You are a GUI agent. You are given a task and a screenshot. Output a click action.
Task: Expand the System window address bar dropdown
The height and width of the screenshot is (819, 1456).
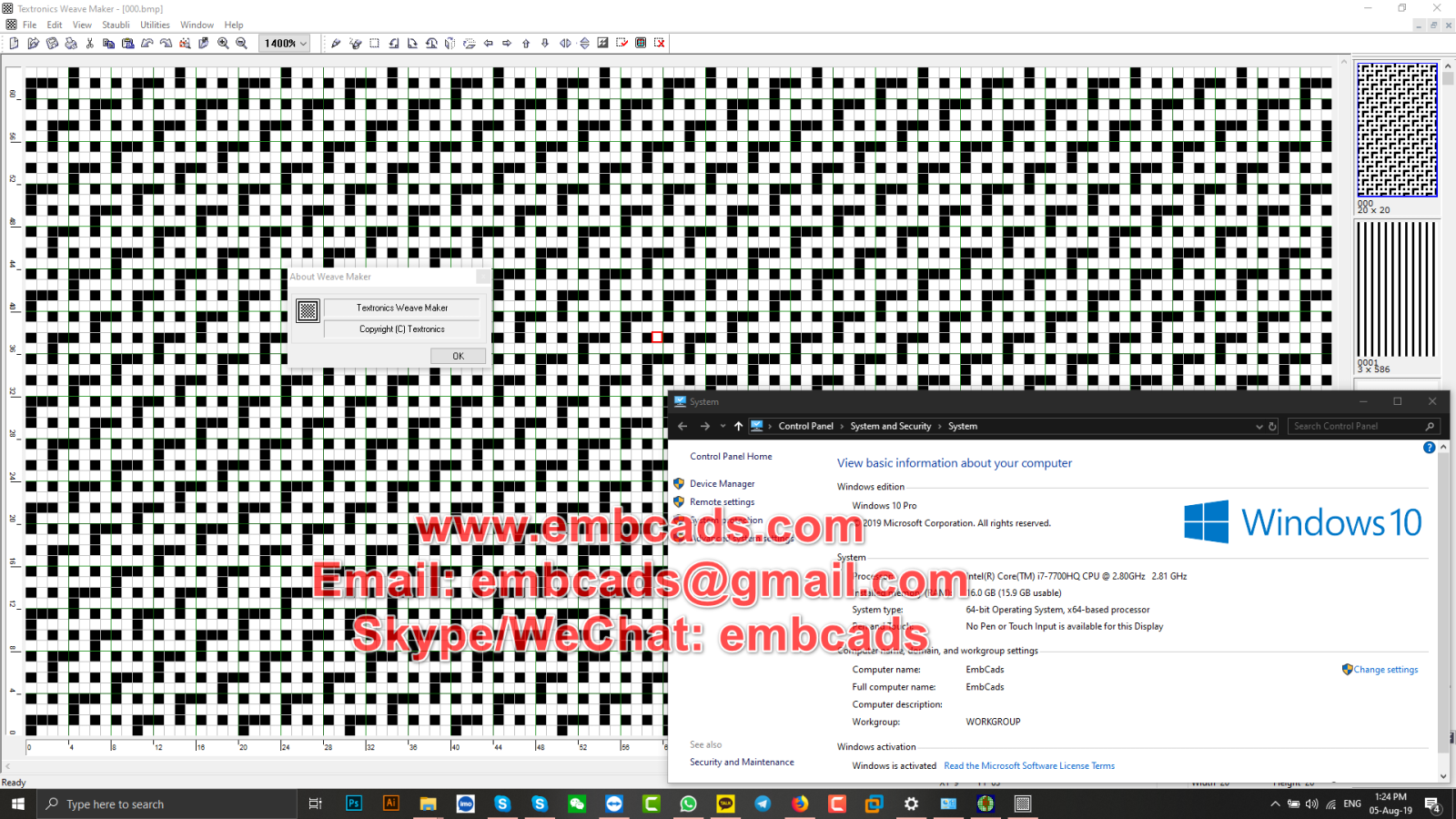pos(1259,426)
